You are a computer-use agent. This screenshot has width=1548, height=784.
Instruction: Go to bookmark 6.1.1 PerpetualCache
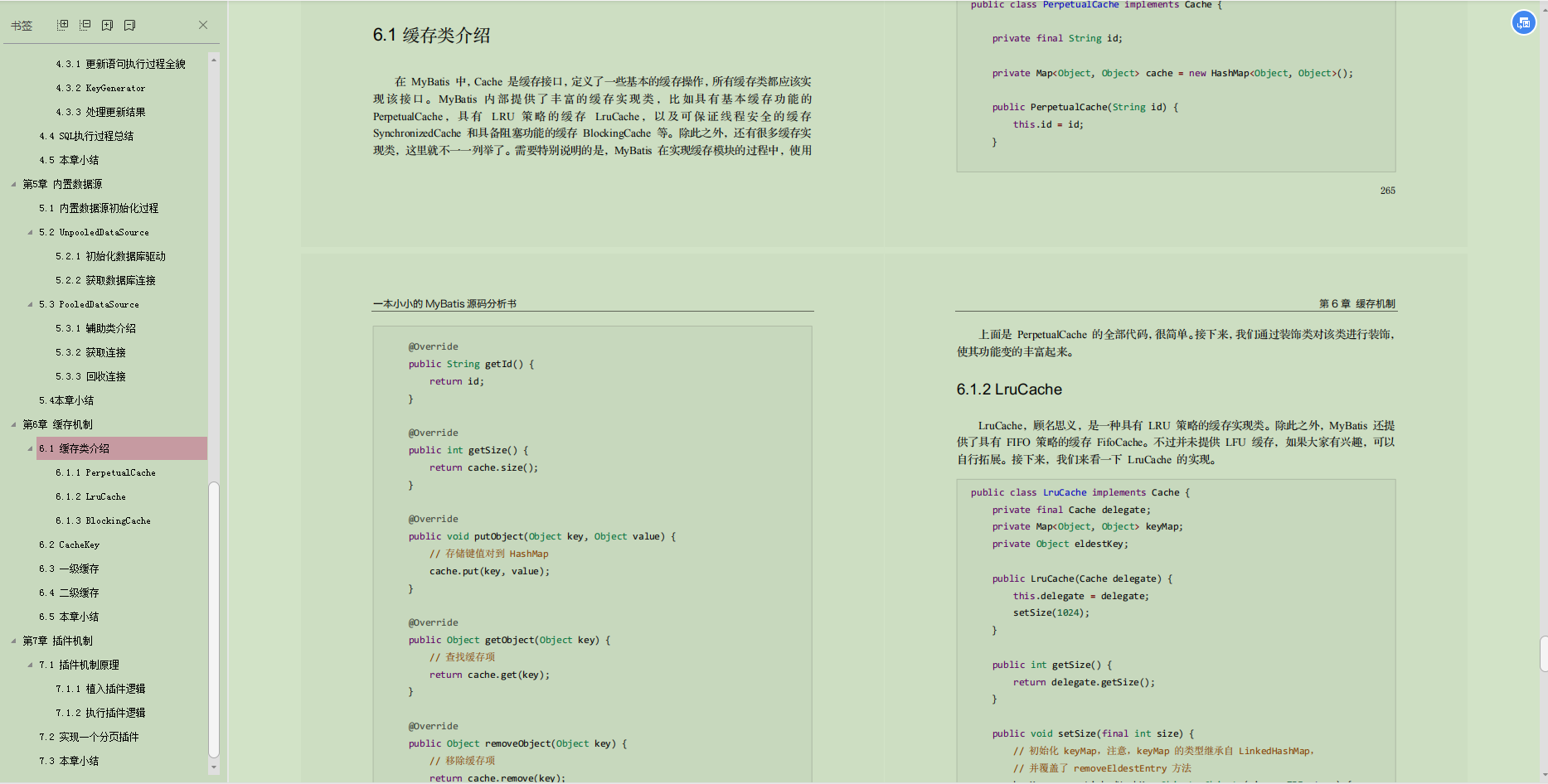point(105,472)
